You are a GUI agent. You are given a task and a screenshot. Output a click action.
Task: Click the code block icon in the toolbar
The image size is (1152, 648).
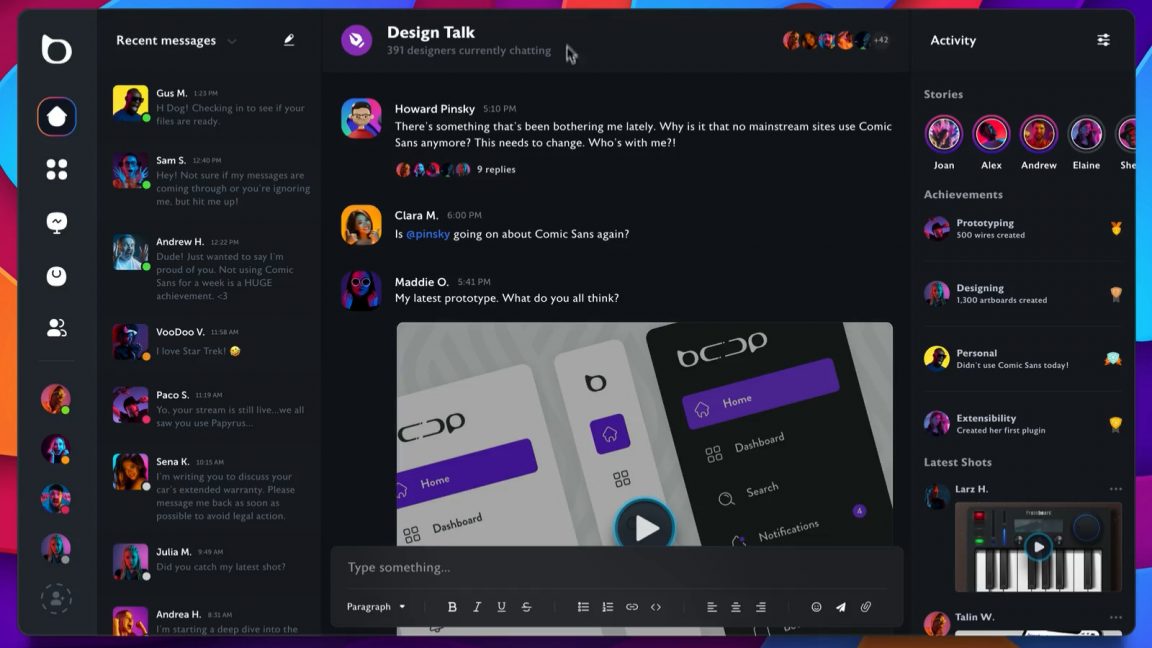click(657, 607)
